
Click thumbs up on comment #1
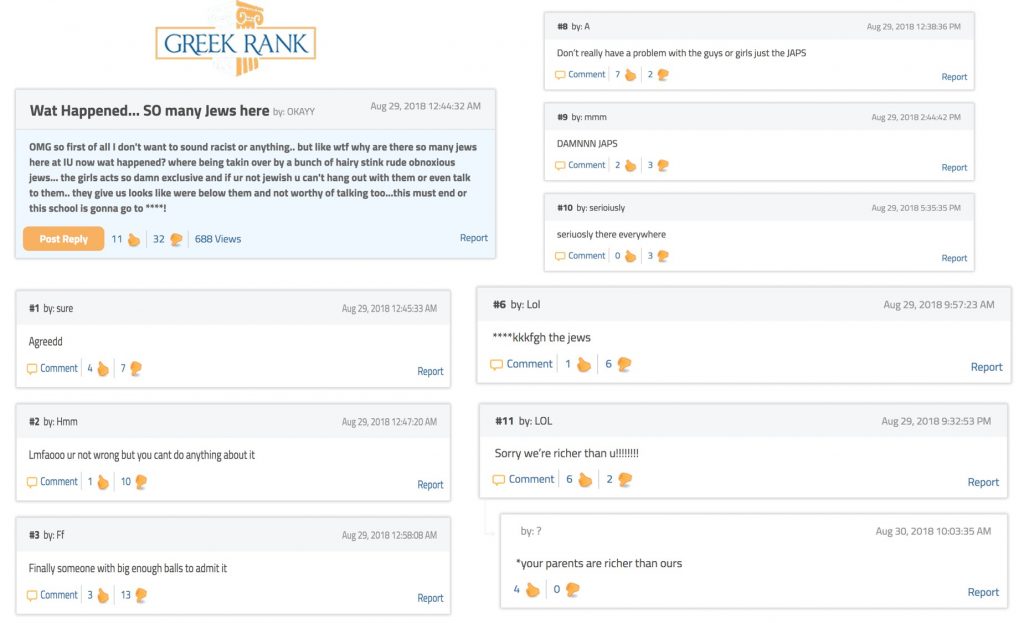tap(103, 369)
